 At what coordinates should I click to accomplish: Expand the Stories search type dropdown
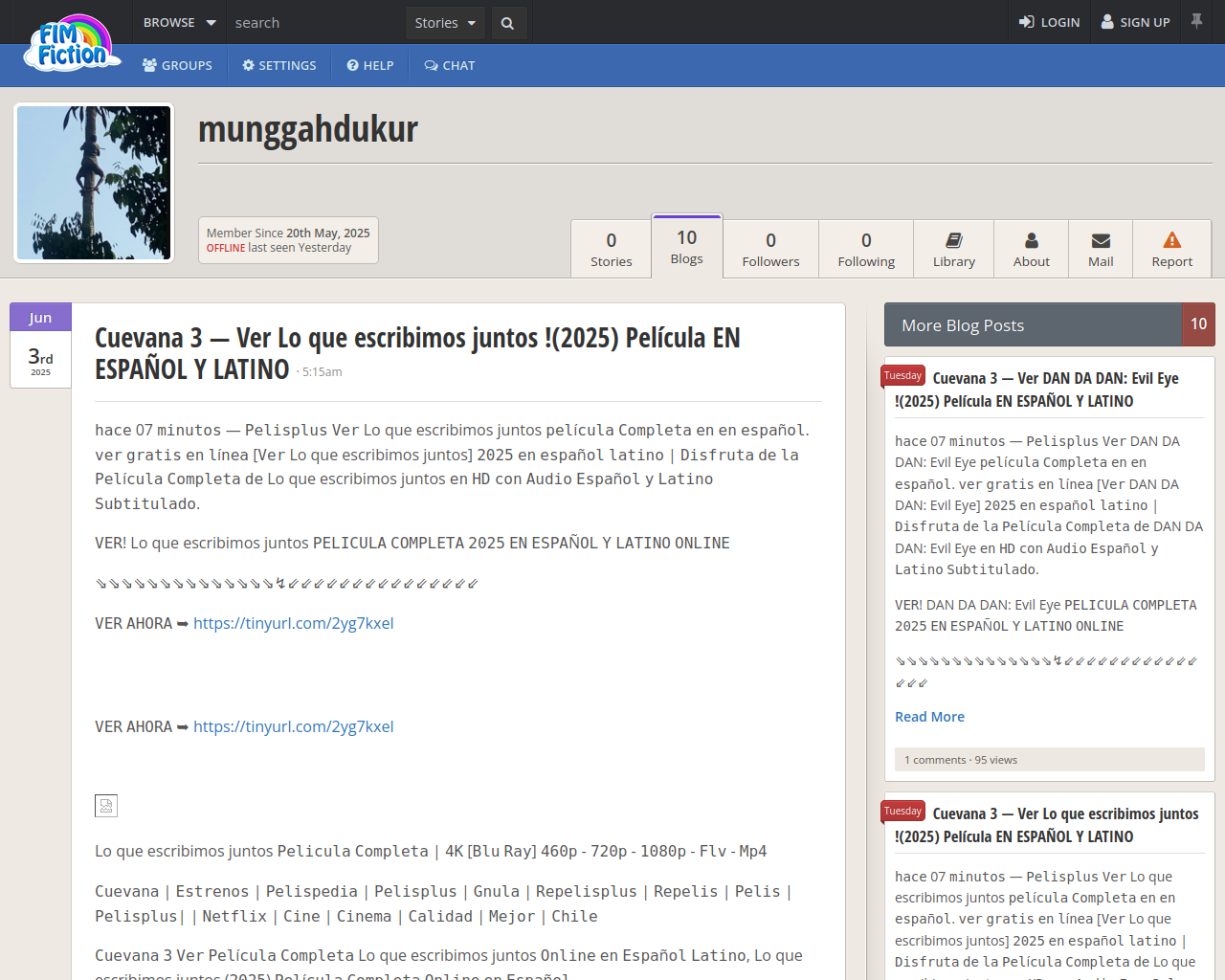click(445, 23)
